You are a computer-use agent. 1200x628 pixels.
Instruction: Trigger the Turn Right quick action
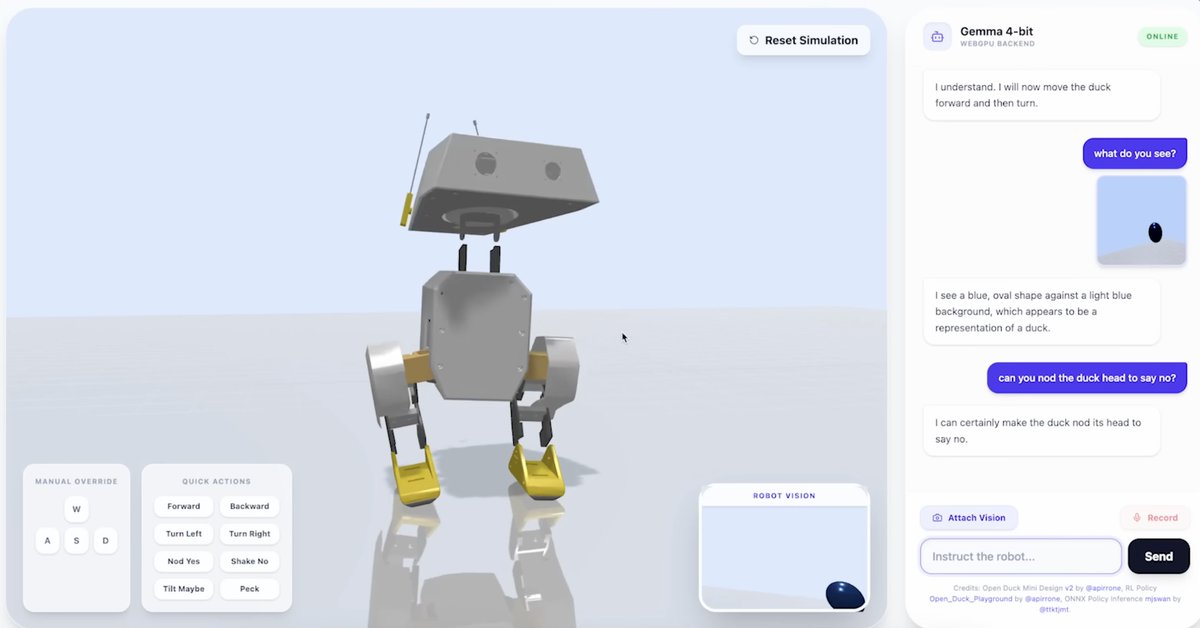tap(249, 533)
